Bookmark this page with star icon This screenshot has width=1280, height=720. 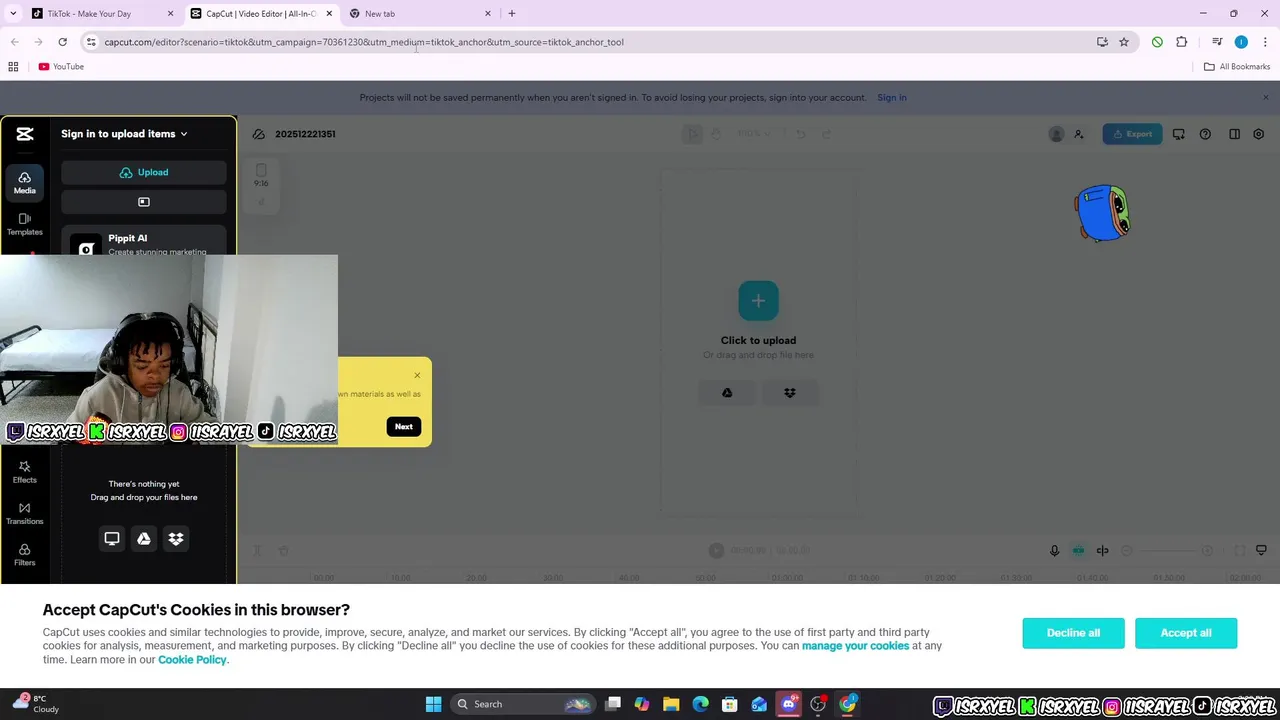(1124, 42)
